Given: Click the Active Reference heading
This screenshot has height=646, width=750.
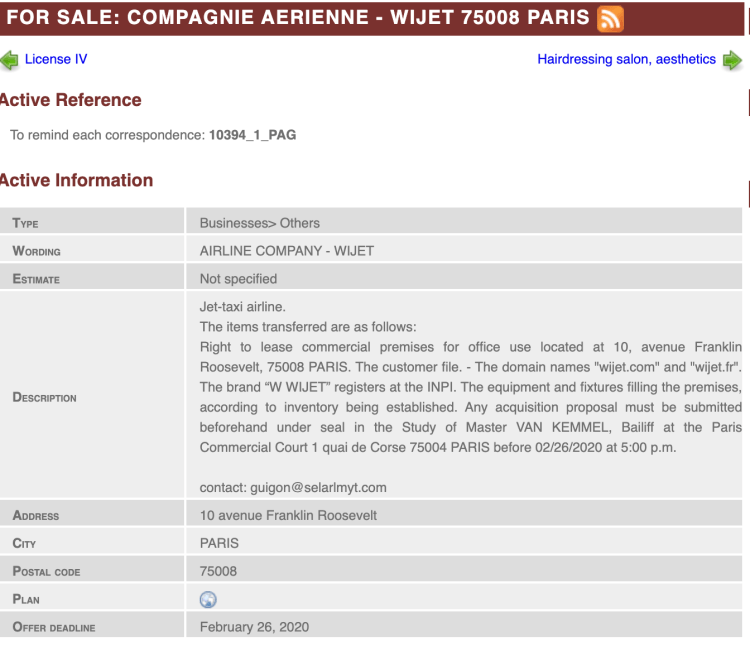Looking at the screenshot, I should (70, 100).
